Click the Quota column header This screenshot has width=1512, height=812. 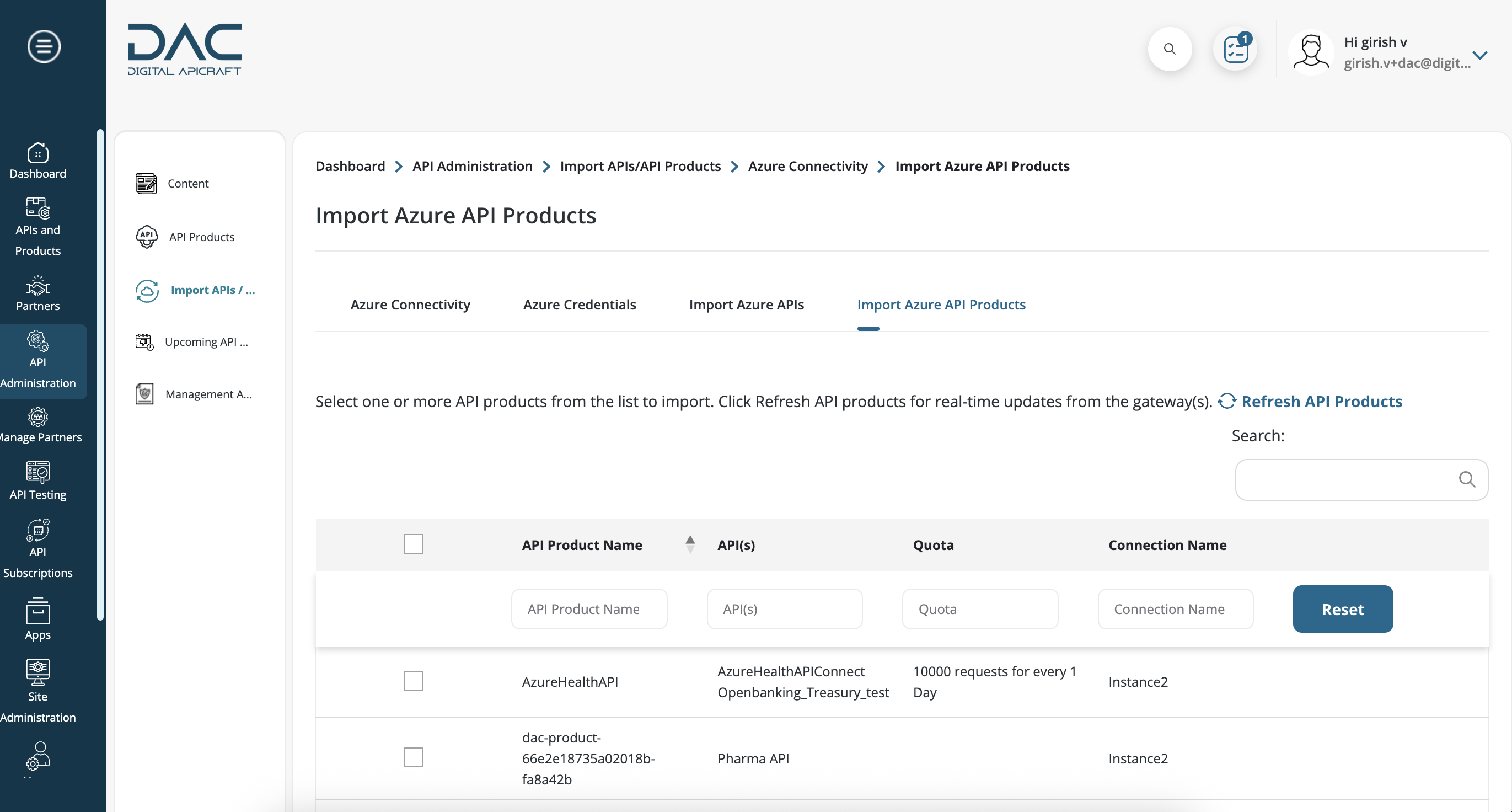click(x=933, y=545)
